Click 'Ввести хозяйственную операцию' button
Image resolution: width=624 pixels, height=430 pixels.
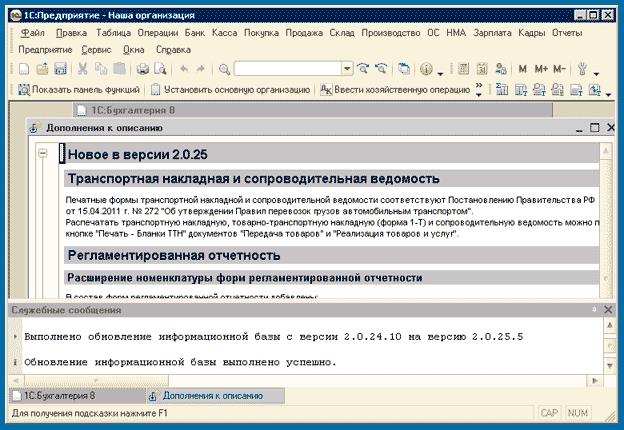(395, 90)
